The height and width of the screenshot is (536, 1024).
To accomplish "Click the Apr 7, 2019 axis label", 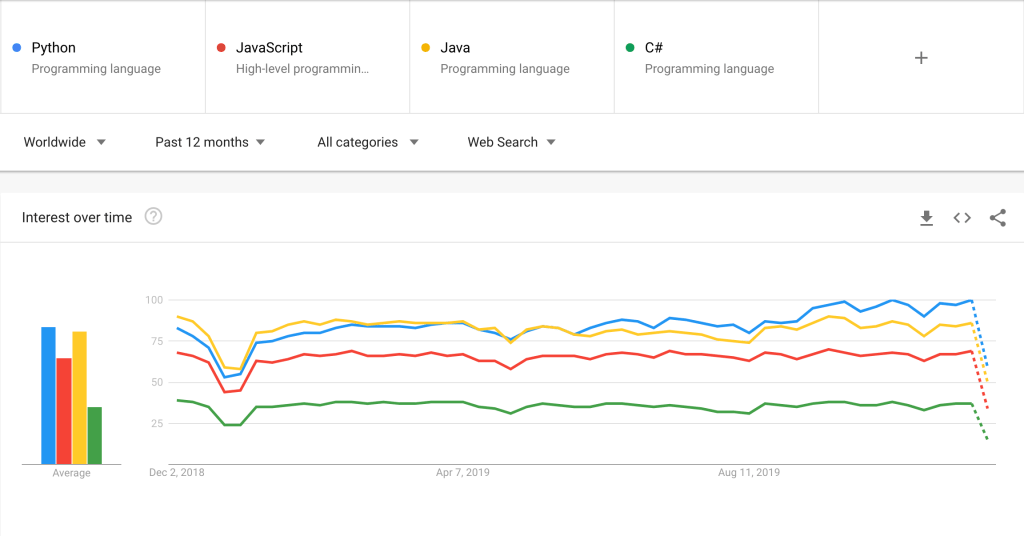I will (462, 472).
